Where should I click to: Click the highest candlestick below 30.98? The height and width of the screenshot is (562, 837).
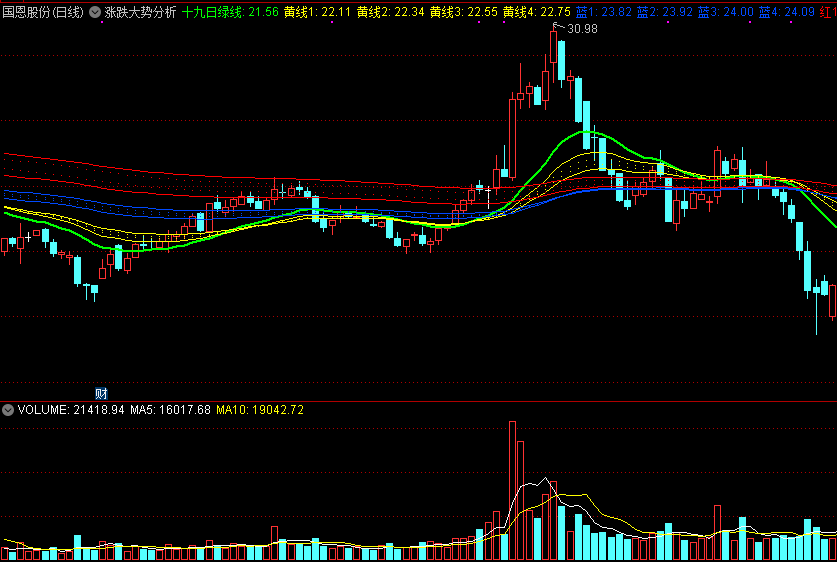point(554,48)
